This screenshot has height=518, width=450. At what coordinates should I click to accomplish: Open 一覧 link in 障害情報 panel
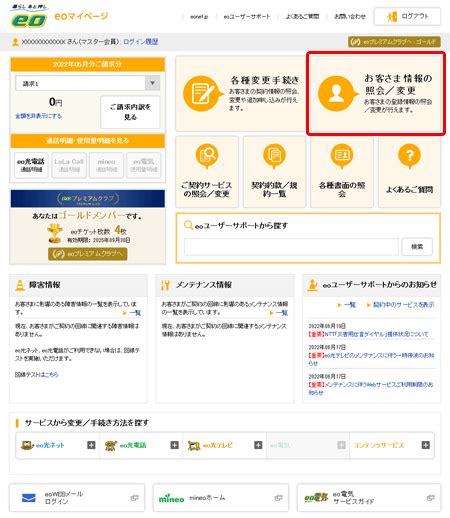[135, 313]
